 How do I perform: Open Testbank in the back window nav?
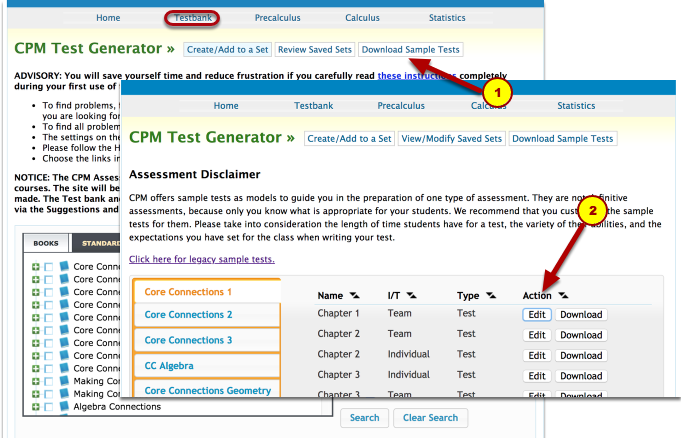pyautogui.click(x=192, y=18)
